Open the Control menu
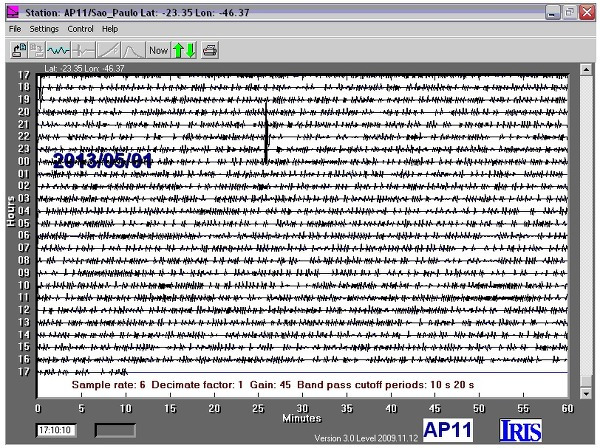This screenshot has height=448, width=600. [x=80, y=29]
